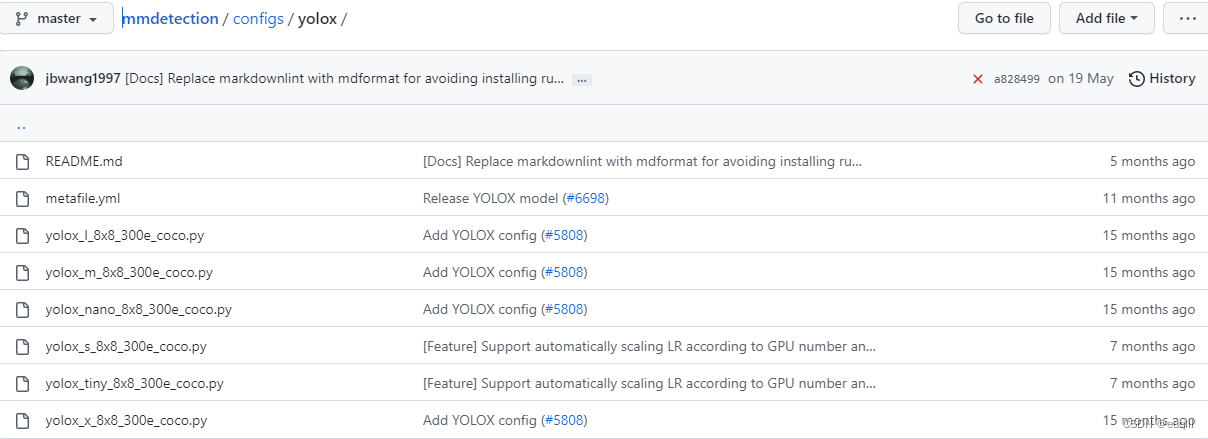Viewport: 1208px width, 439px height.
Task: Go to mmdetection repository root breadcrumb
Action: [x=169, y=19]
